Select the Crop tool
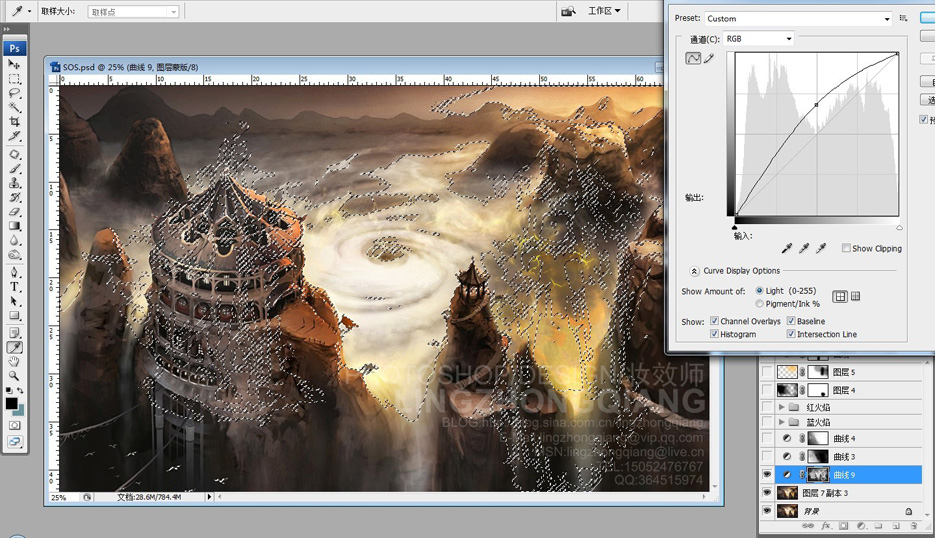The image size is (935, 538). [x=14, y=122]
